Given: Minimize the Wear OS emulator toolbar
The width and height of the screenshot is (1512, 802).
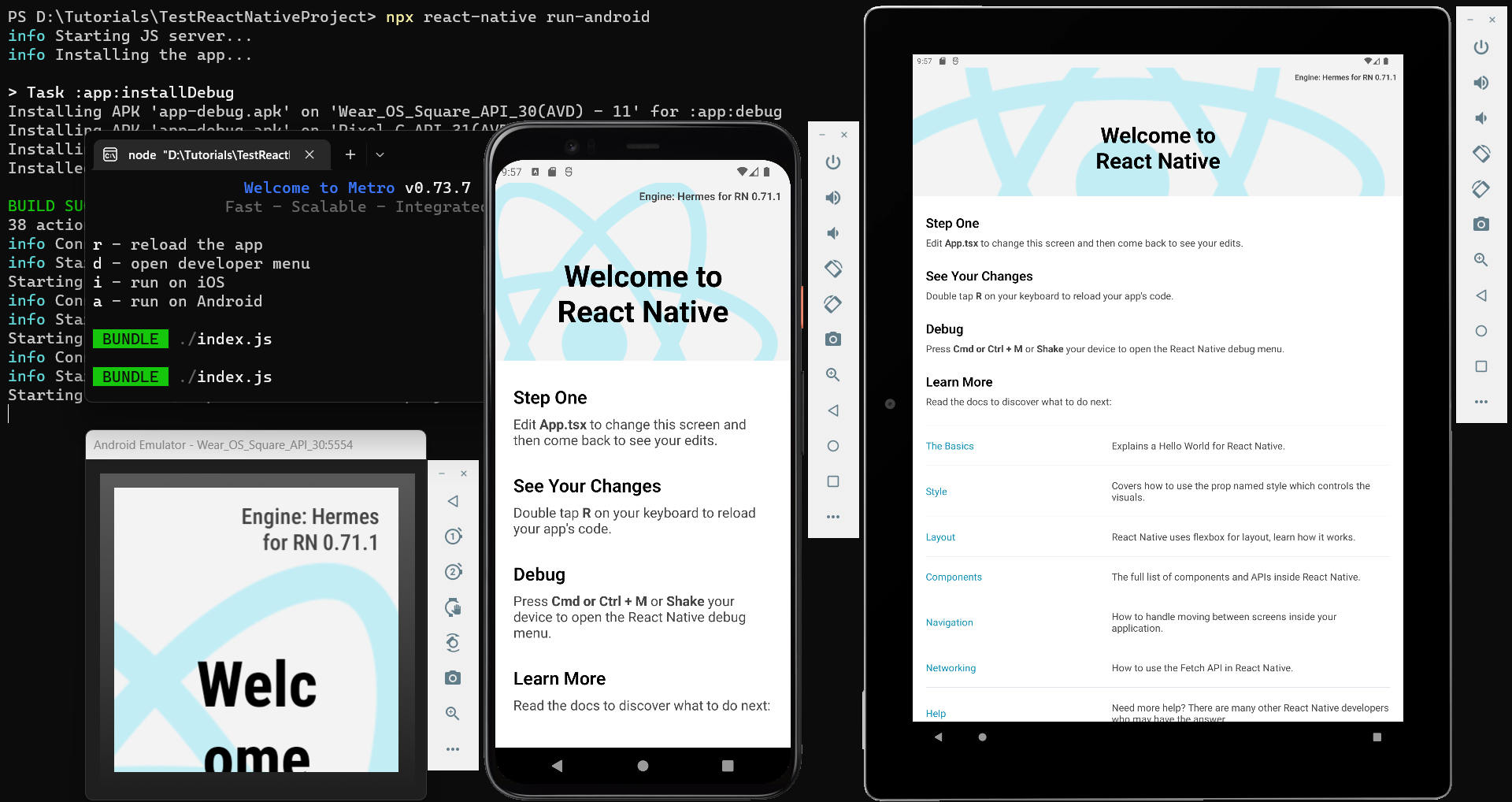Looking at the screenshot, I should (x=442, y=473).
